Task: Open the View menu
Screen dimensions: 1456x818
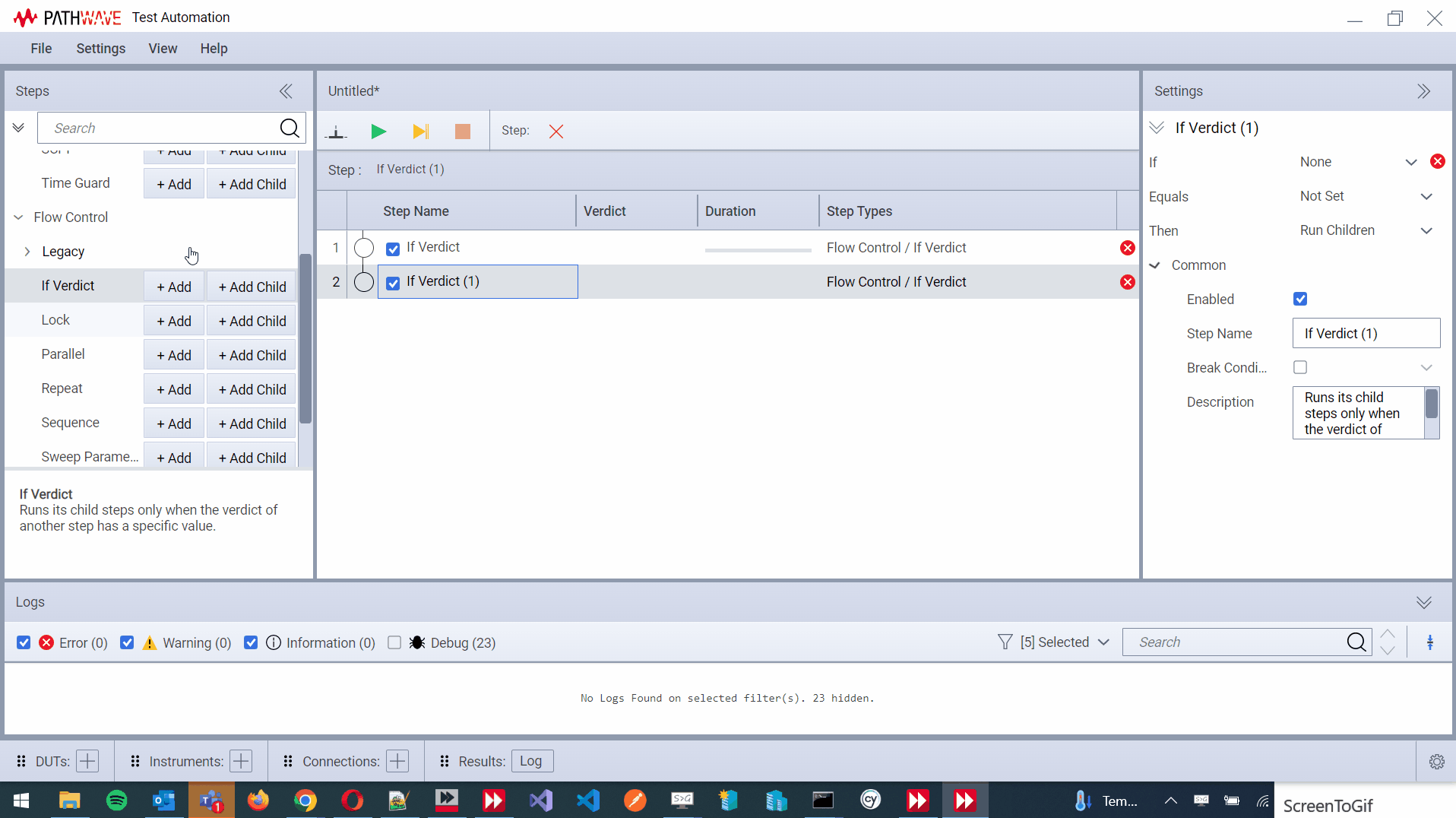Action: (163, 48)
